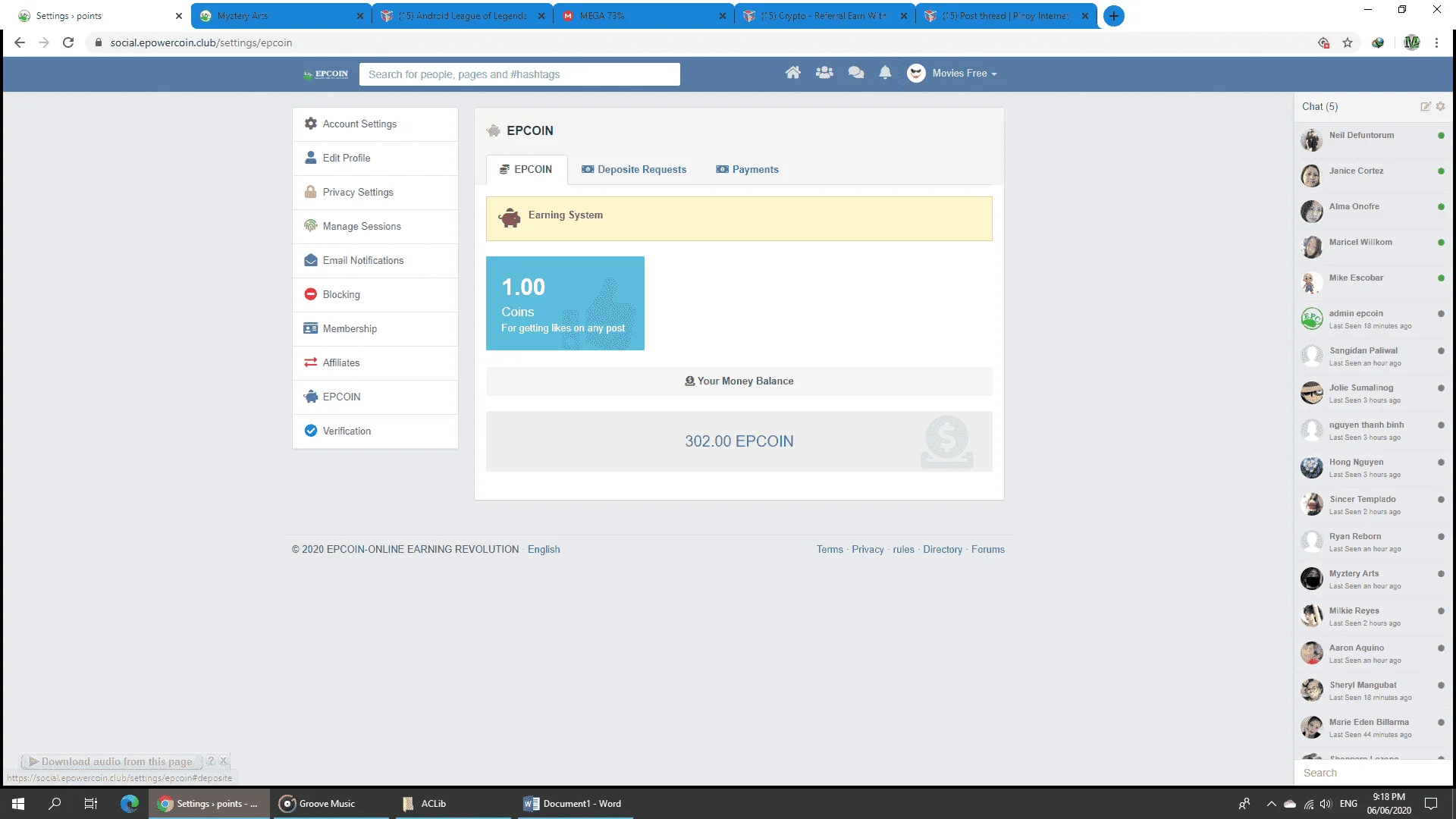Screen dimensions: 1456x819
Task: Click the 302.00 EPCOIN balance
Action: coord(739,441)
